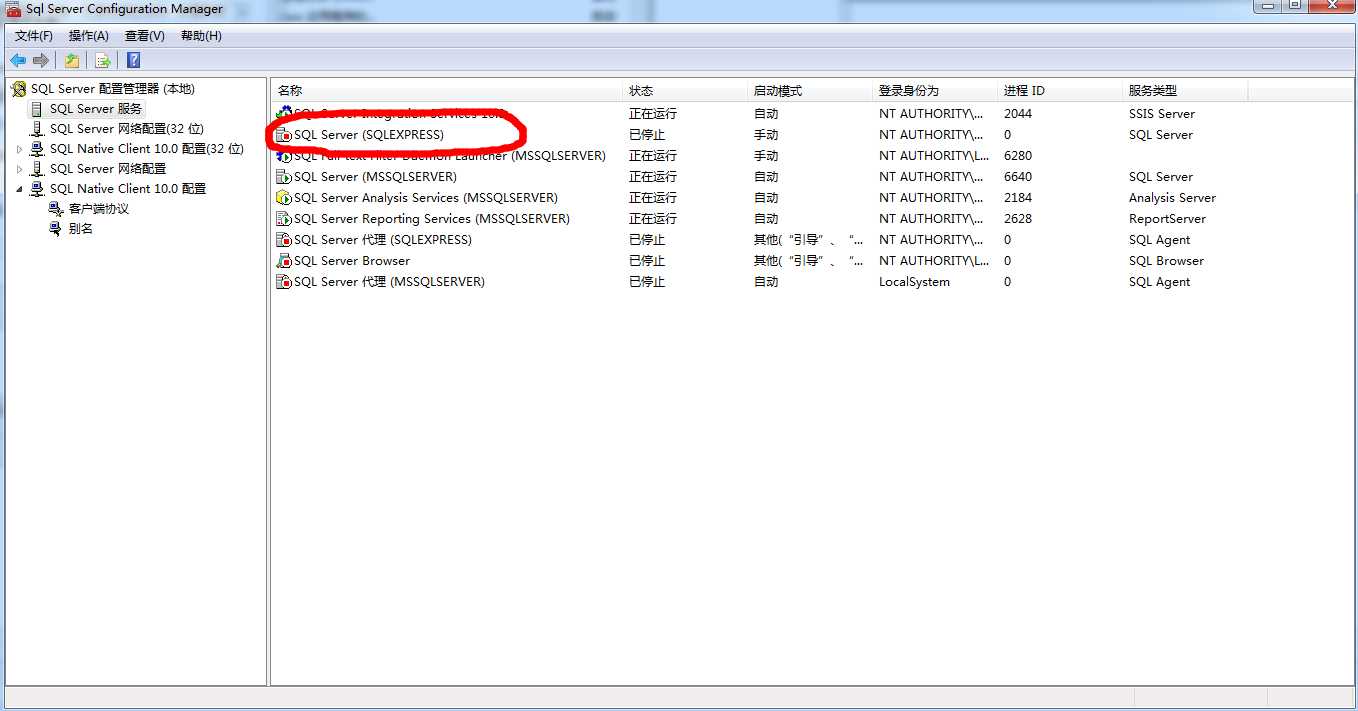Select the SQL Server (SQLEXPRESS) service name

click(x=369, y=135)
